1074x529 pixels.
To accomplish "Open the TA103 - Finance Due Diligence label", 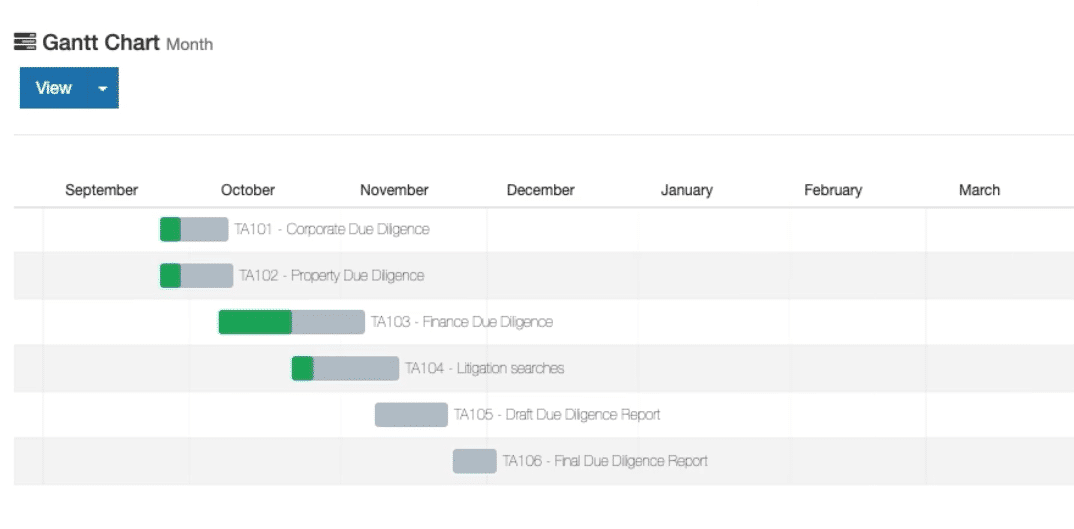I will point(461,322).
